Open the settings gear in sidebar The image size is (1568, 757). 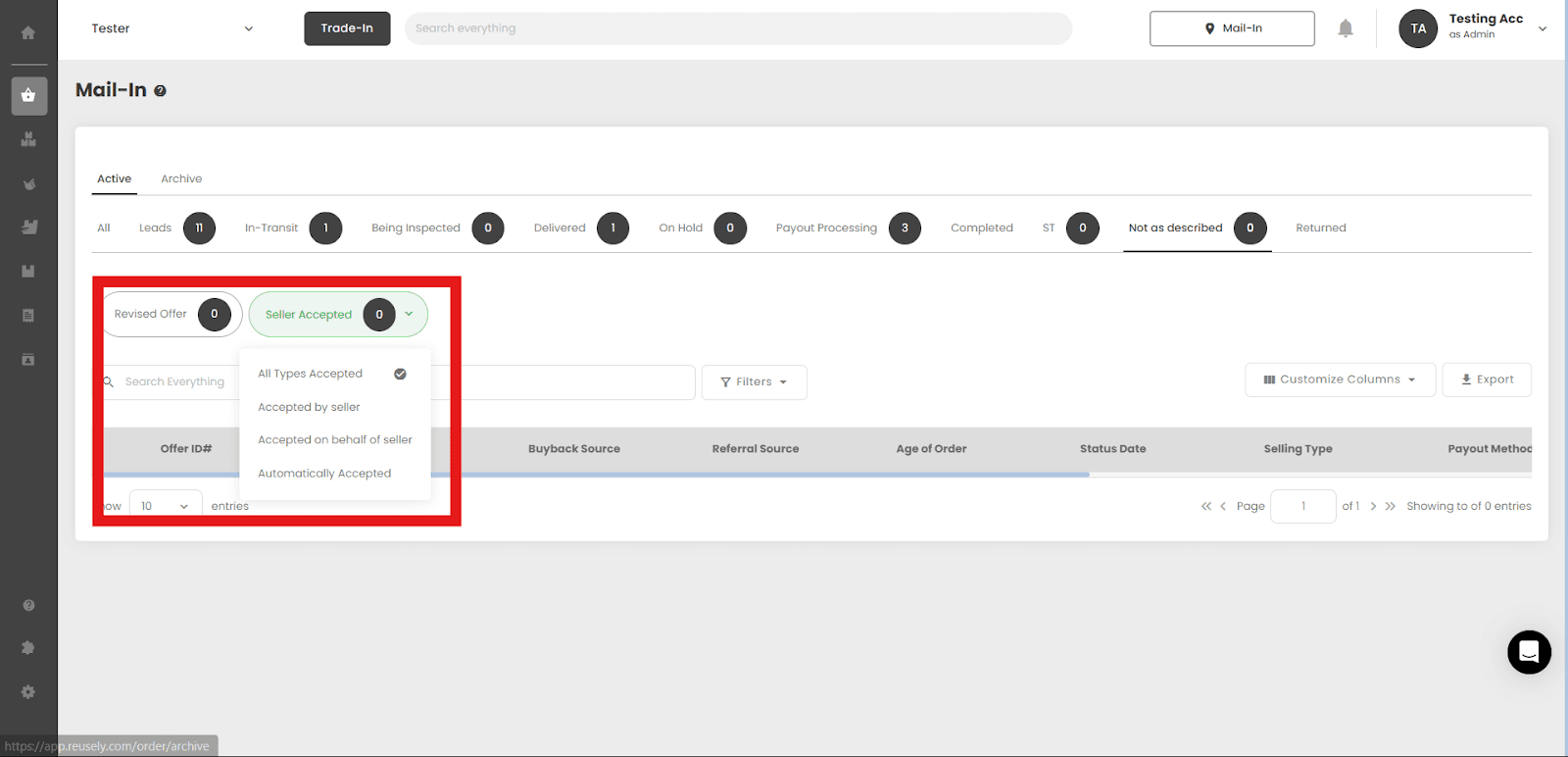pyautogui.click(x=28, y=692)
